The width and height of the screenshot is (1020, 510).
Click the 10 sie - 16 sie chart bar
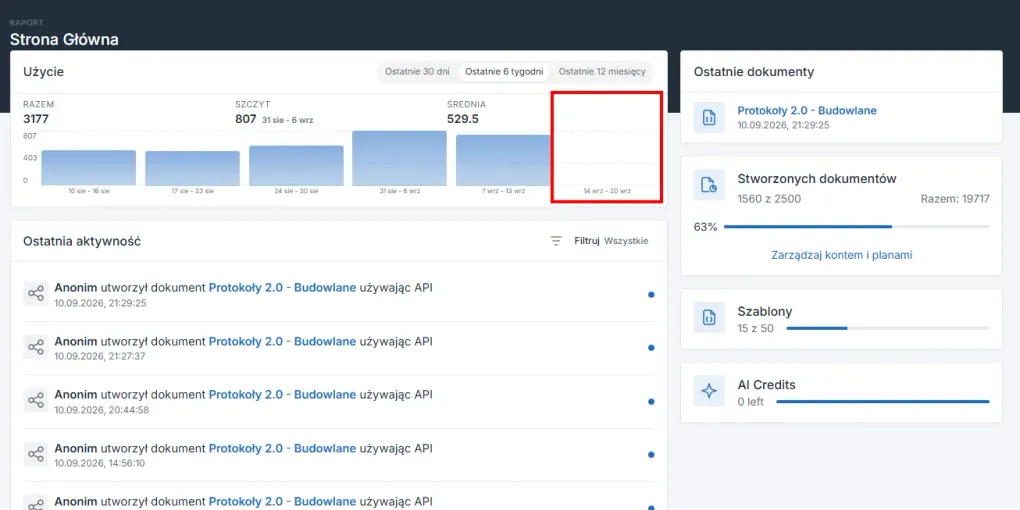click(x=88, y=168)
